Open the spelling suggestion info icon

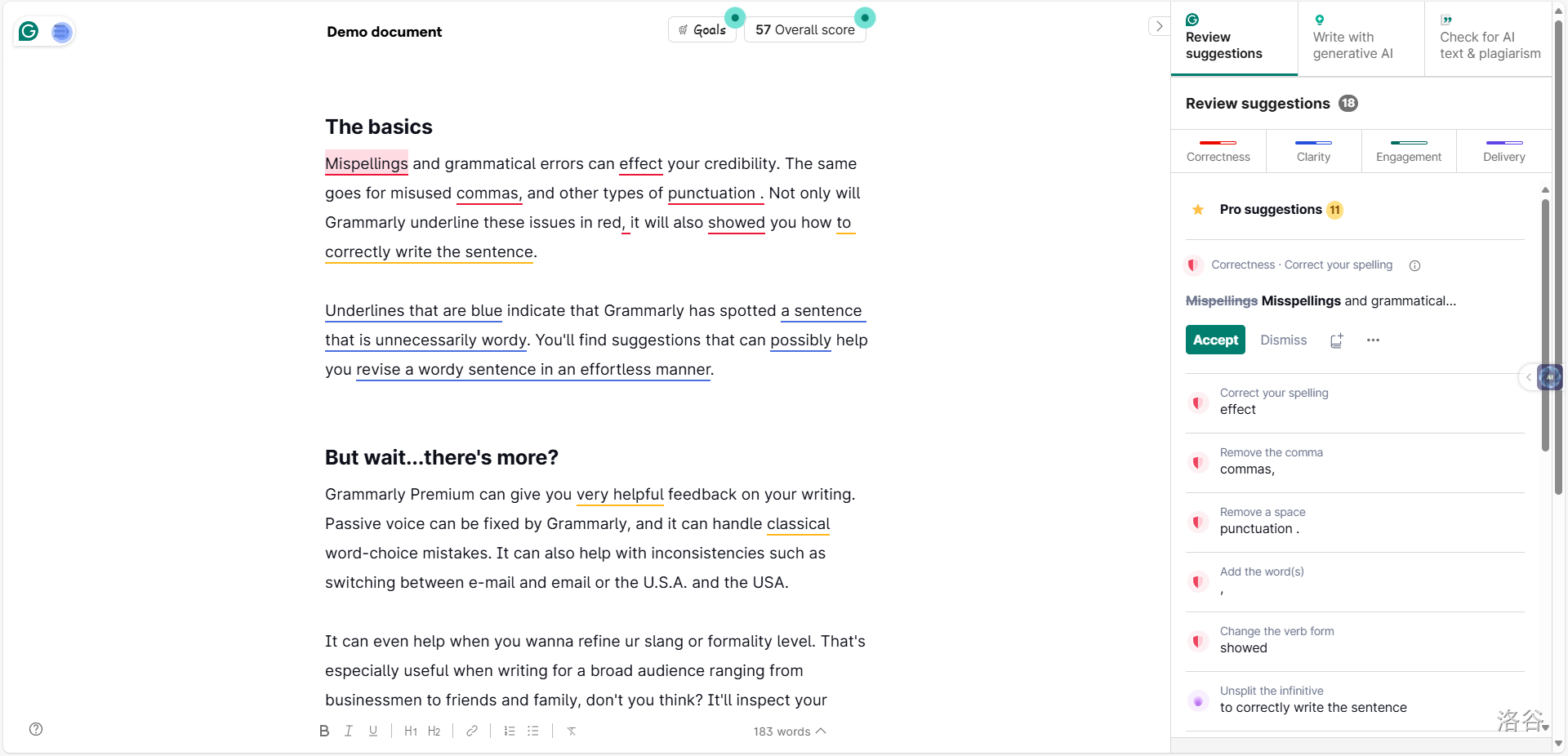click(1414, 265)
